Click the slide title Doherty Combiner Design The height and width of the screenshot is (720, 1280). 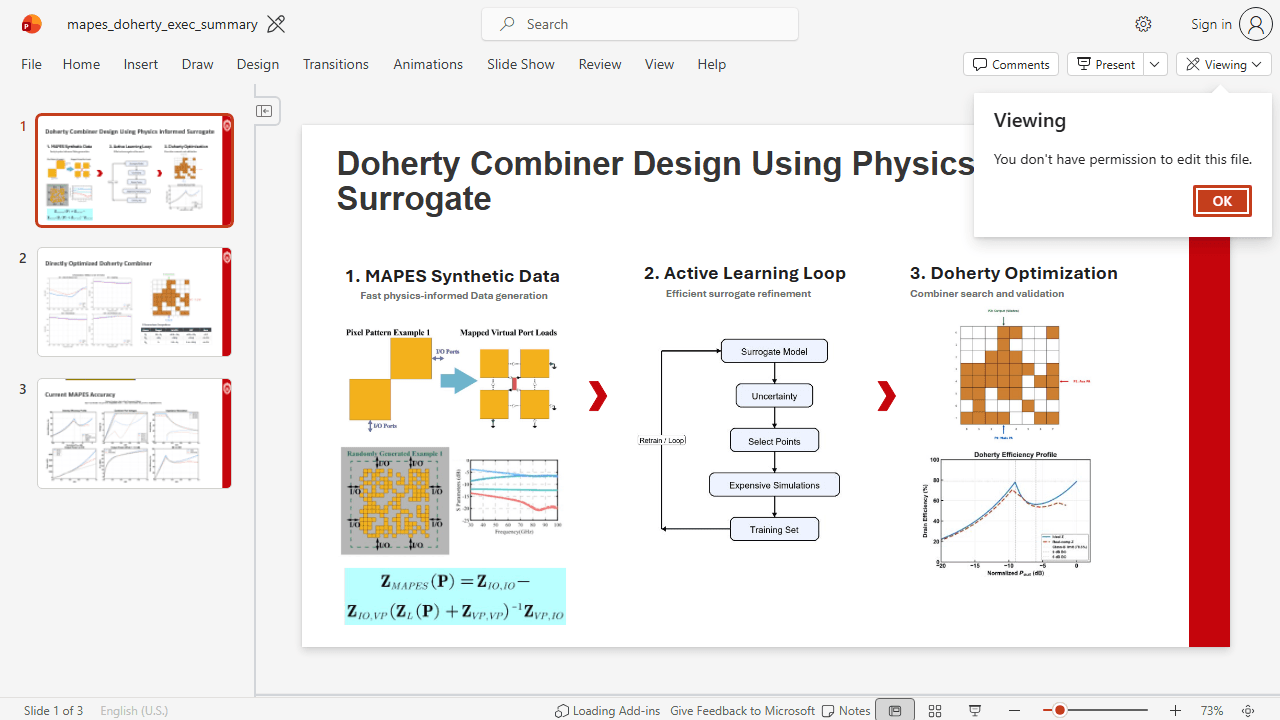655,180
